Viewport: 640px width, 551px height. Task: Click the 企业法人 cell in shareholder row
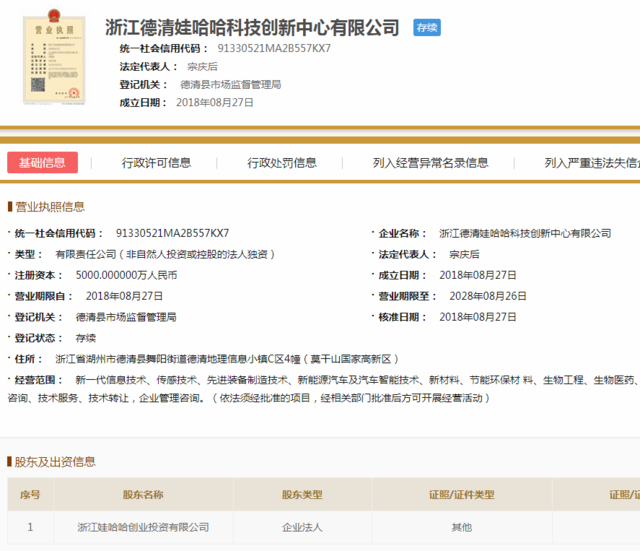click(x=302, y=526)
